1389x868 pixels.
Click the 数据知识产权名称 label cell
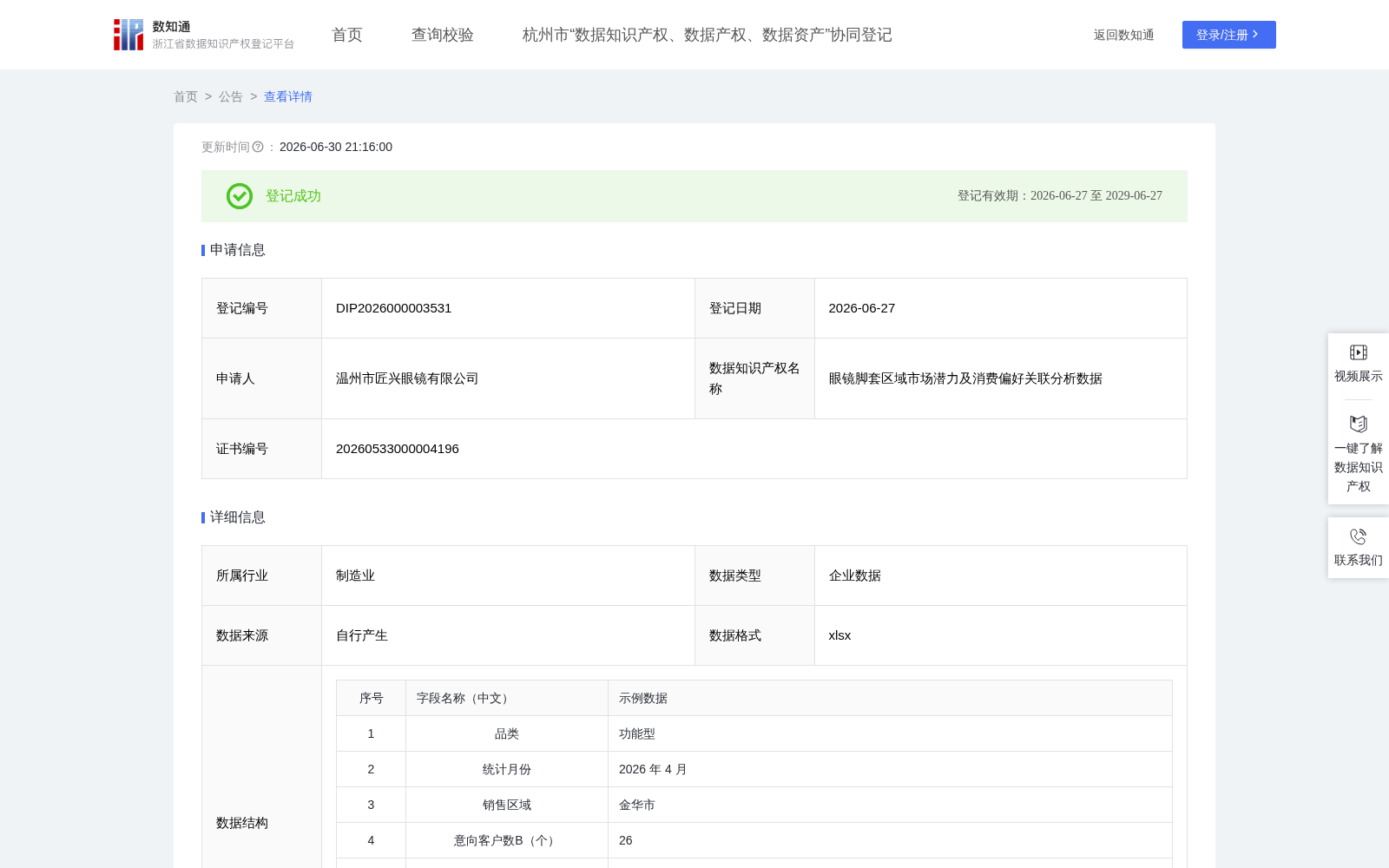(754, 378)
